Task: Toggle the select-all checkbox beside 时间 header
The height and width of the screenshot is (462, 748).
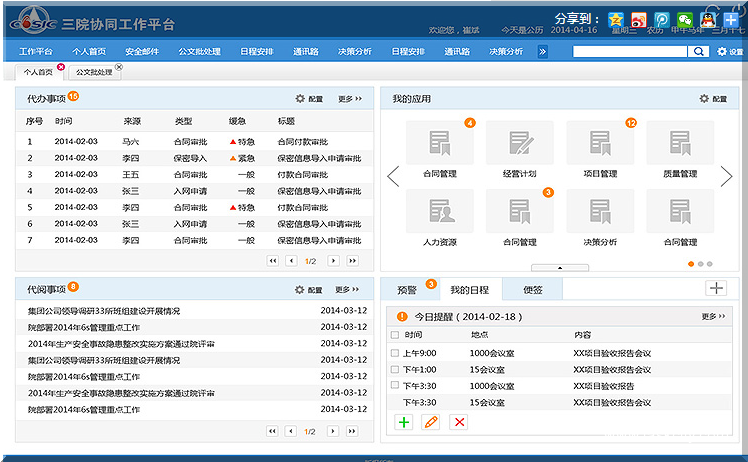Action: pyautogui.click(x=395, y=335)
